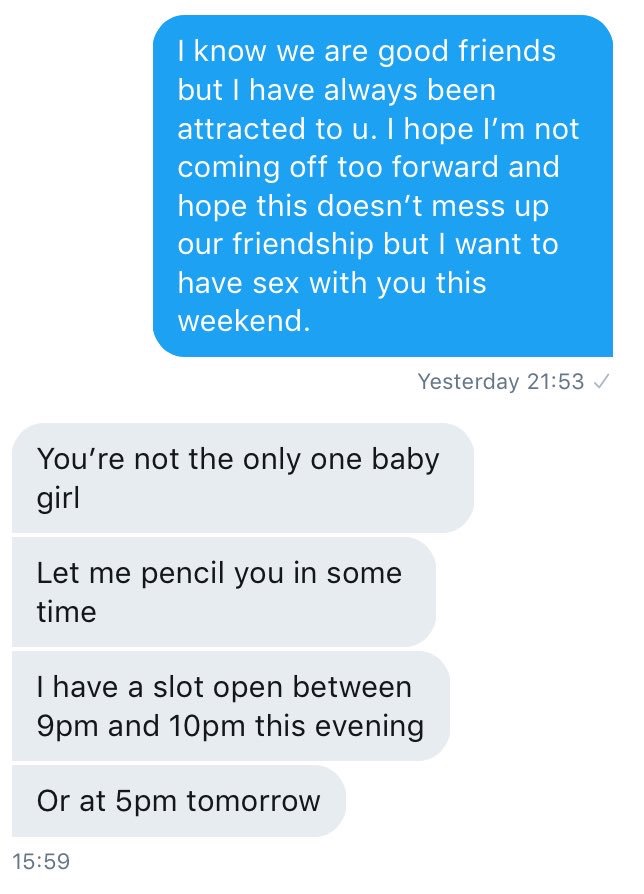Click the word "girl" in the first reply
This screenshot has width=644, height=894.
tap(57, 497)
